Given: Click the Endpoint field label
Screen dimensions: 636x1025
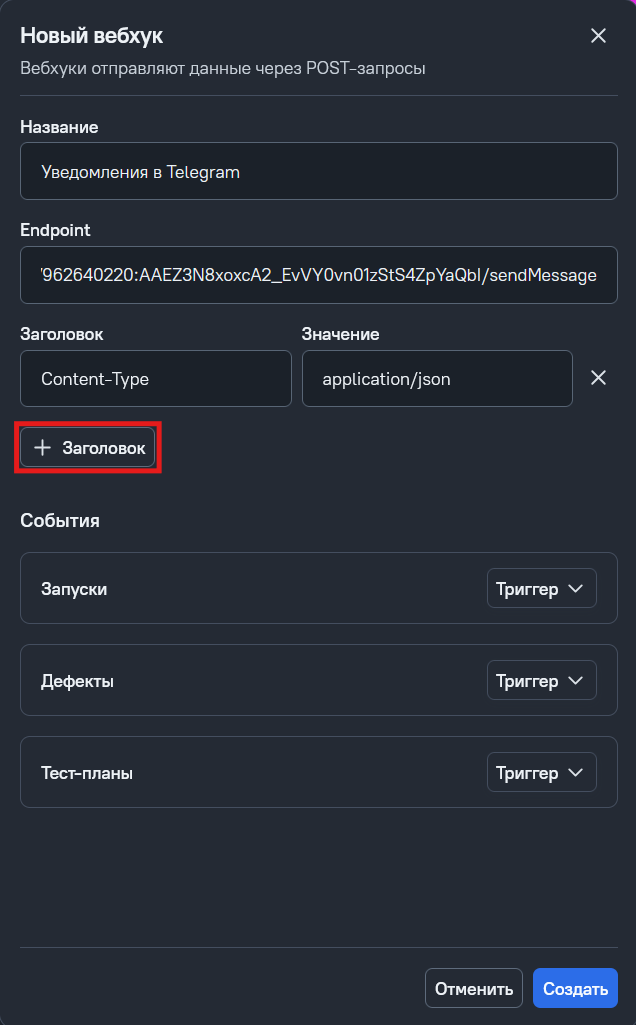Looking at the screenshot, I should pyautogui.click(x=55, y=230).
